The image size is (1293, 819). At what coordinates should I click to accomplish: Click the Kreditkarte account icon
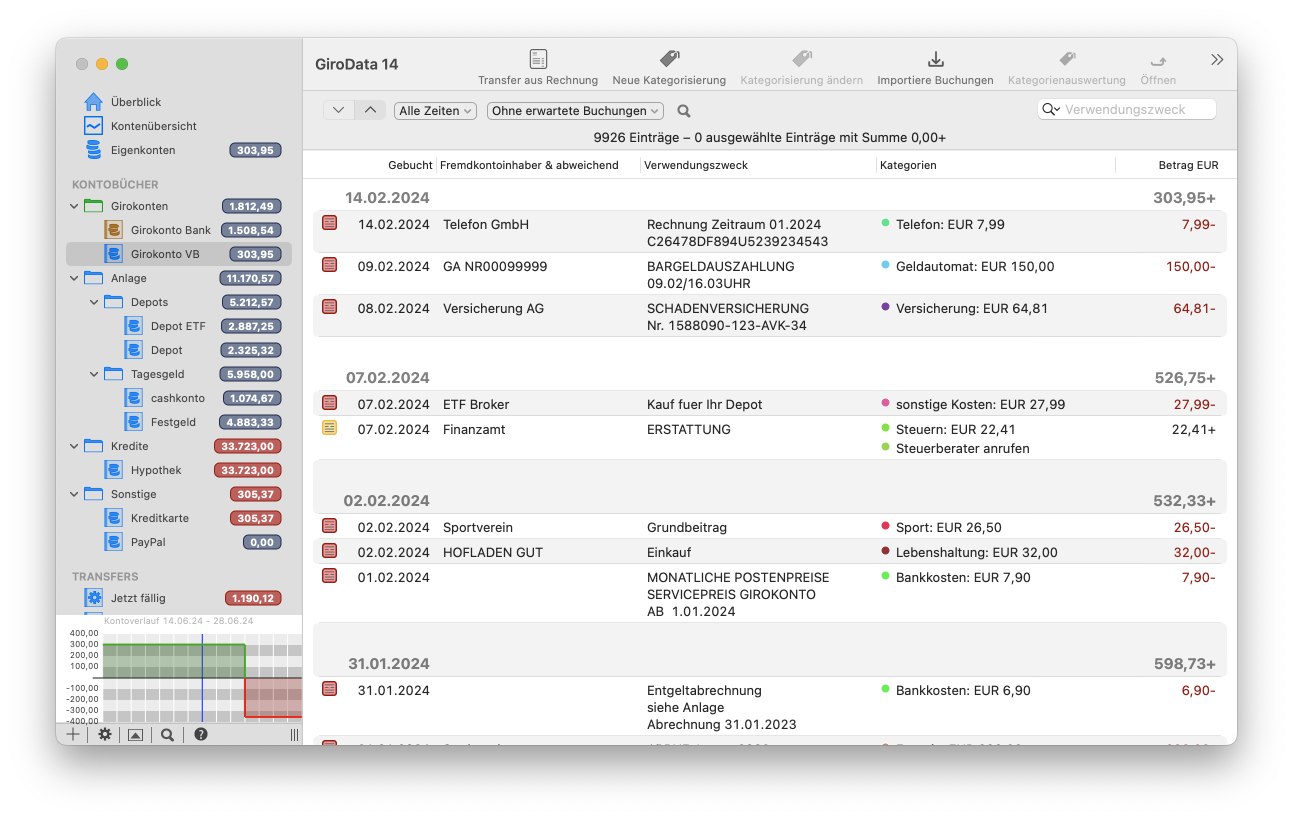click(114, 518)
